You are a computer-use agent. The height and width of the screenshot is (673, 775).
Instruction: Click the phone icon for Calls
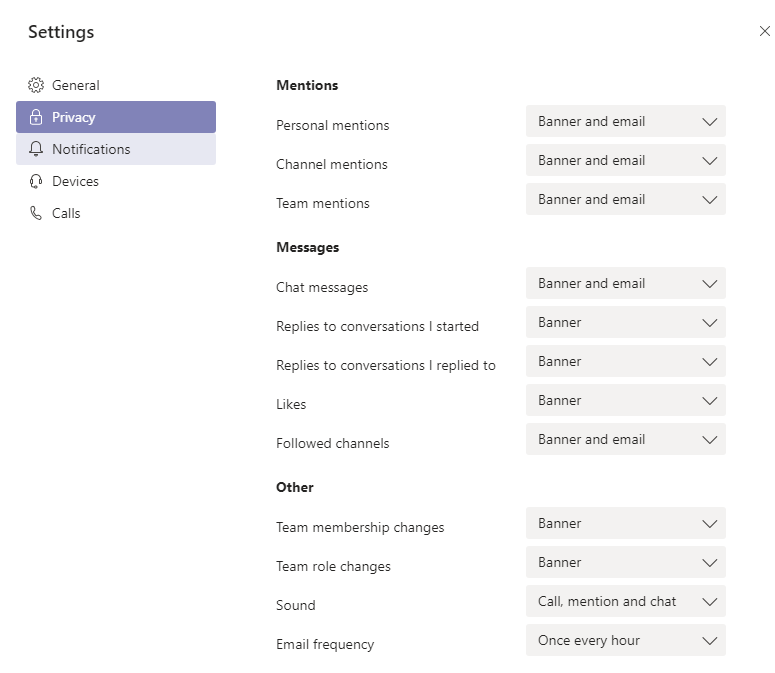(x=36, y=213)
